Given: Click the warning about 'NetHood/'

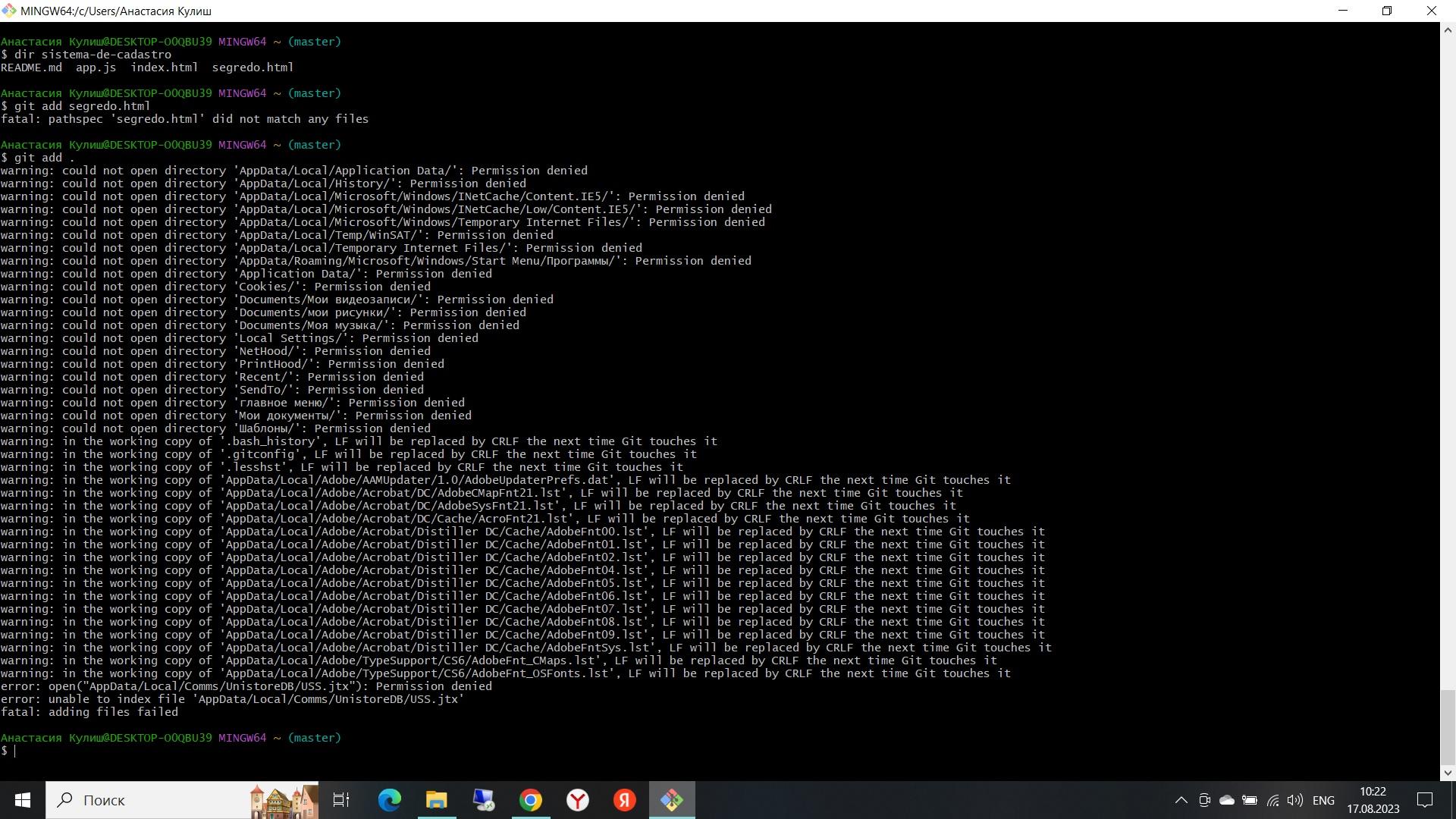Looking at the screenshot, I should pos(215,351).
